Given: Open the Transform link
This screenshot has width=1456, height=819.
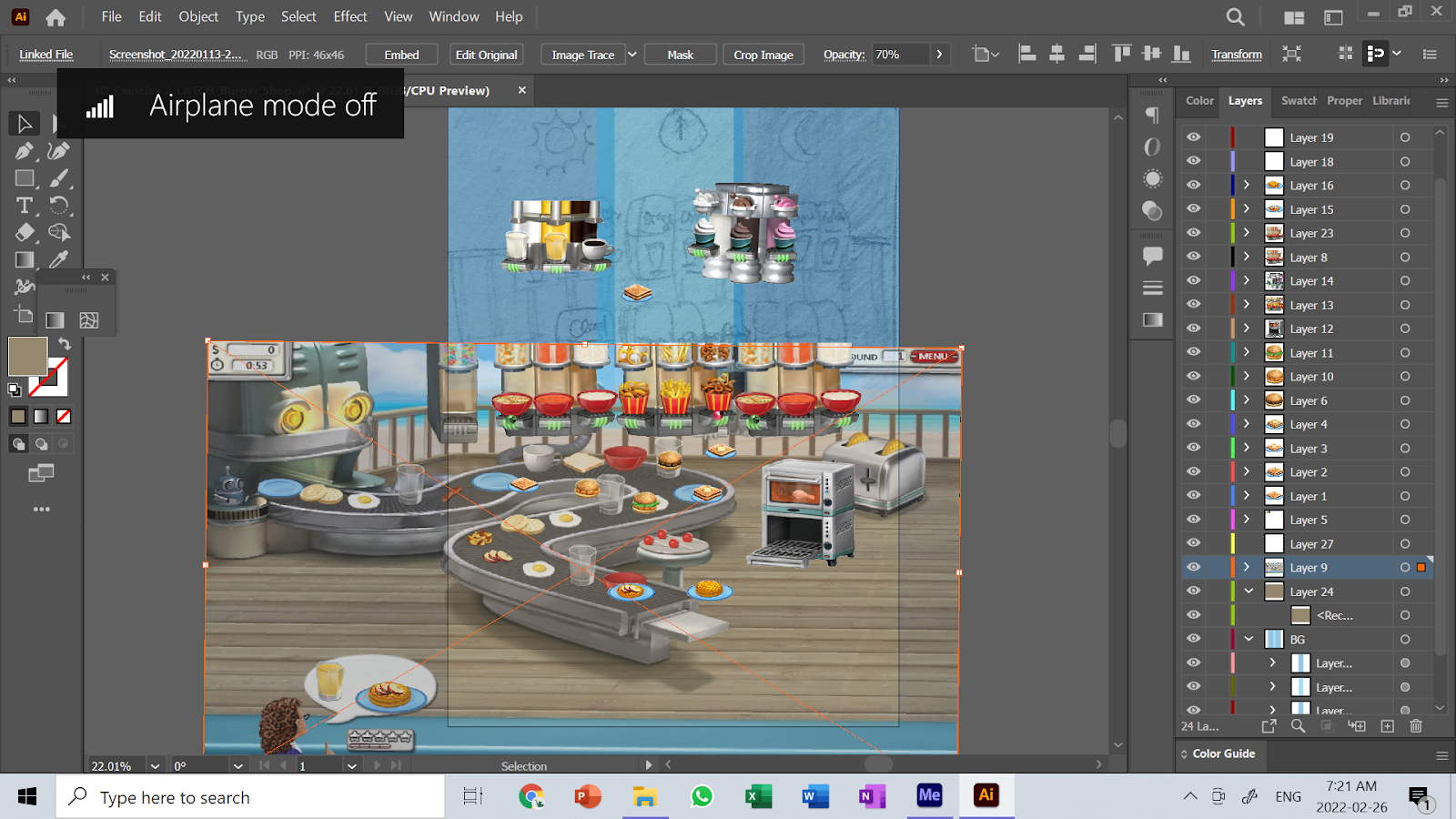Looking at the screenshot, I should tap(1237, 55).
